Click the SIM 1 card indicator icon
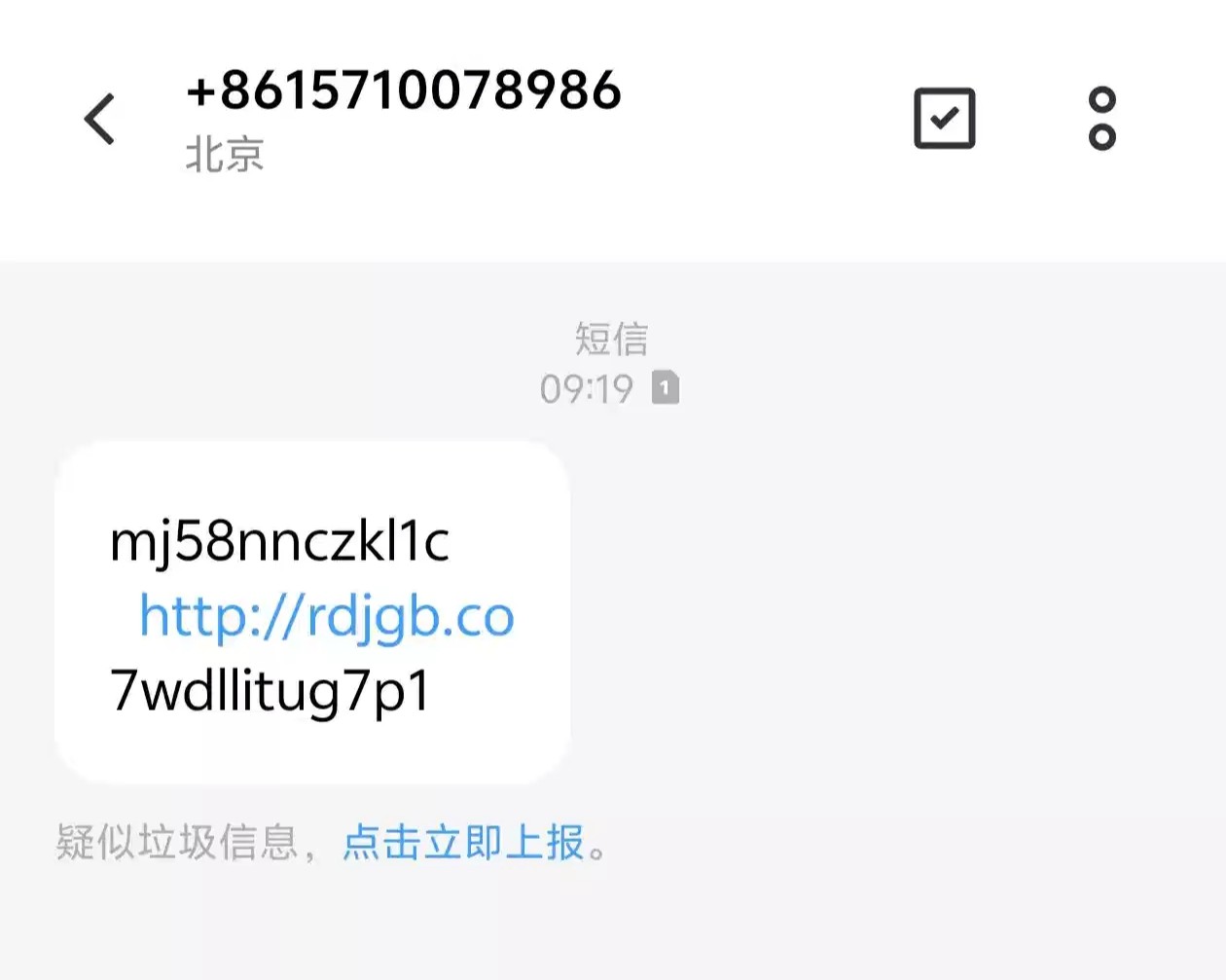Viewport: 1226px width, 980px height. click(666, 387)
